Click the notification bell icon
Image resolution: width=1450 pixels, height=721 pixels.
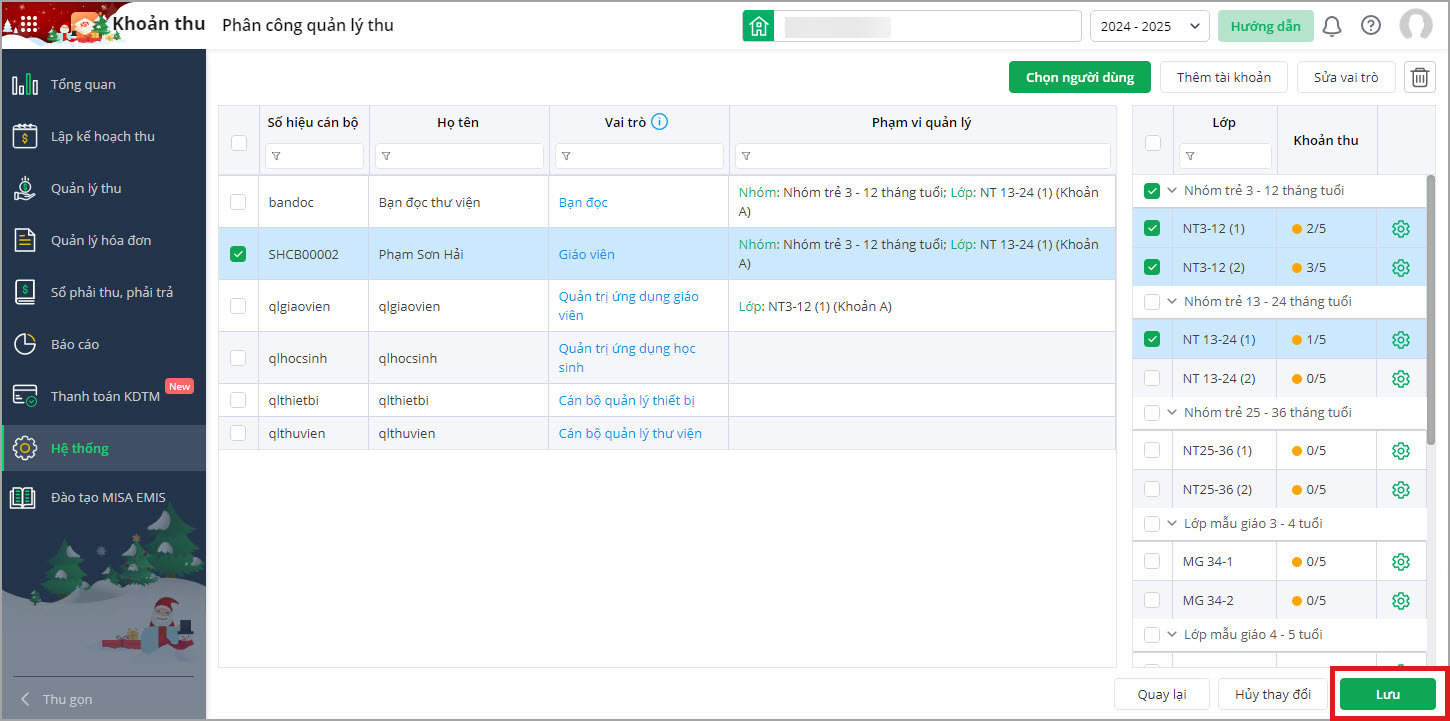1331,26
